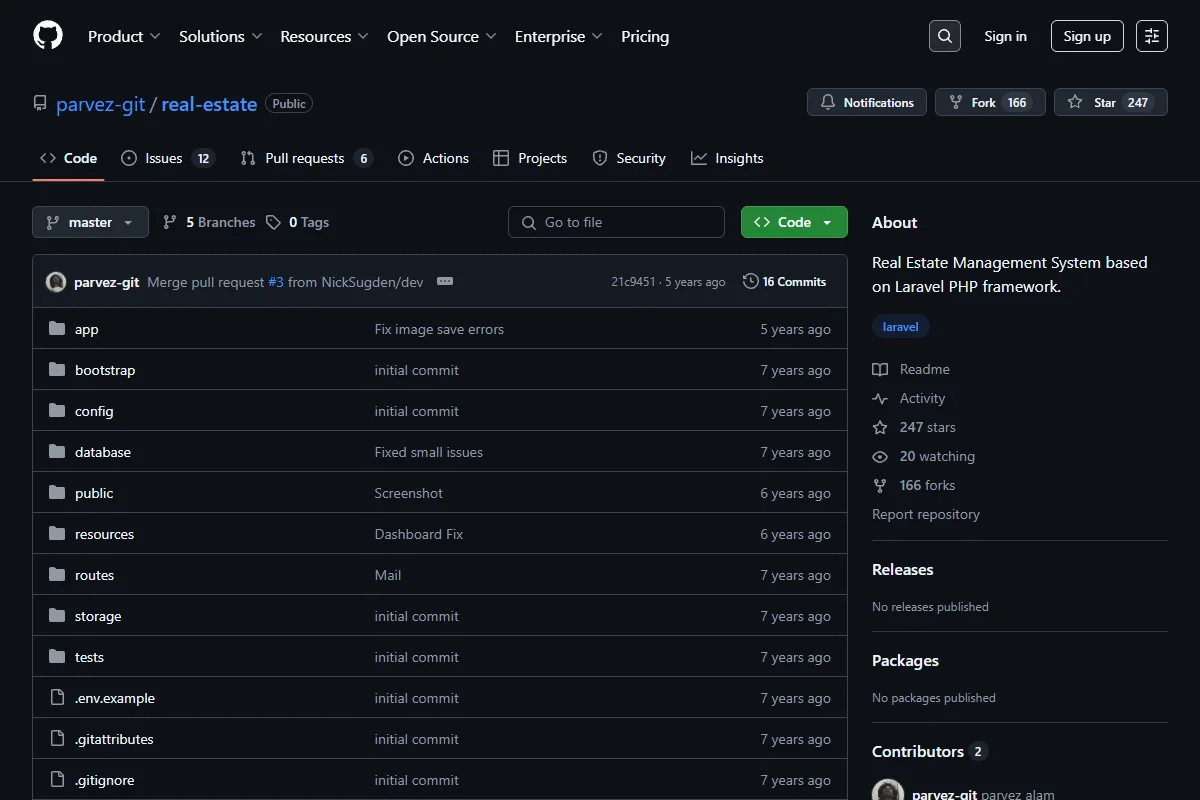
Task: Click the Go to file search field
Action: pyautogui.click(x=616, y=222)
